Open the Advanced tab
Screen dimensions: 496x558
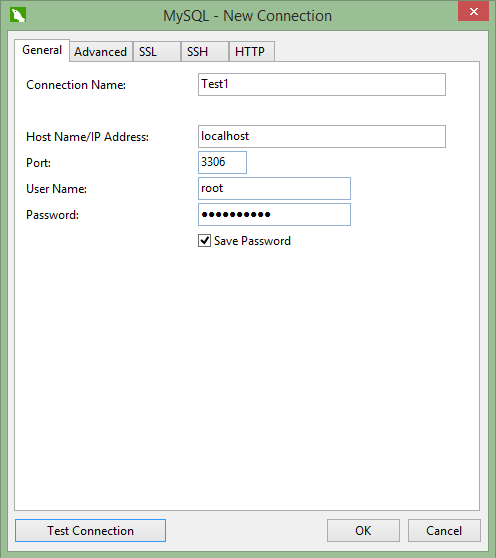pos(101,52)
